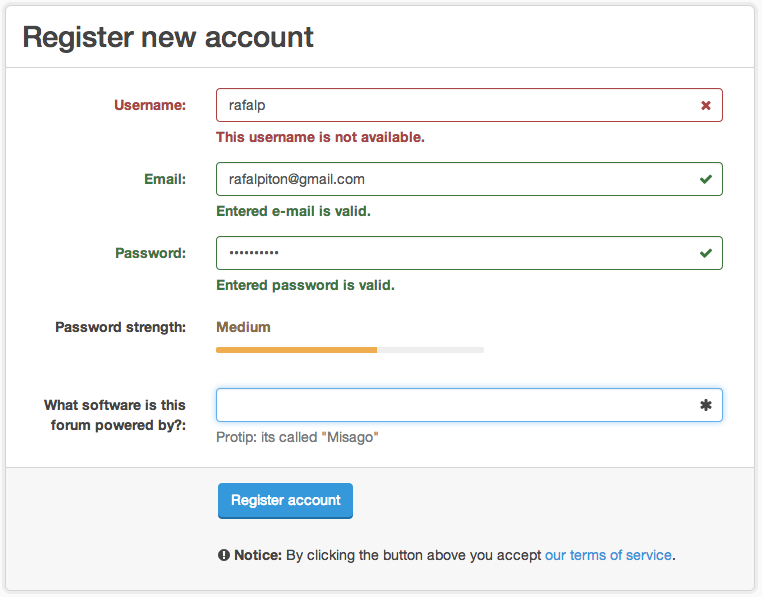
Task: Click the green checkmark in Password field
Action: coord(706,253)
